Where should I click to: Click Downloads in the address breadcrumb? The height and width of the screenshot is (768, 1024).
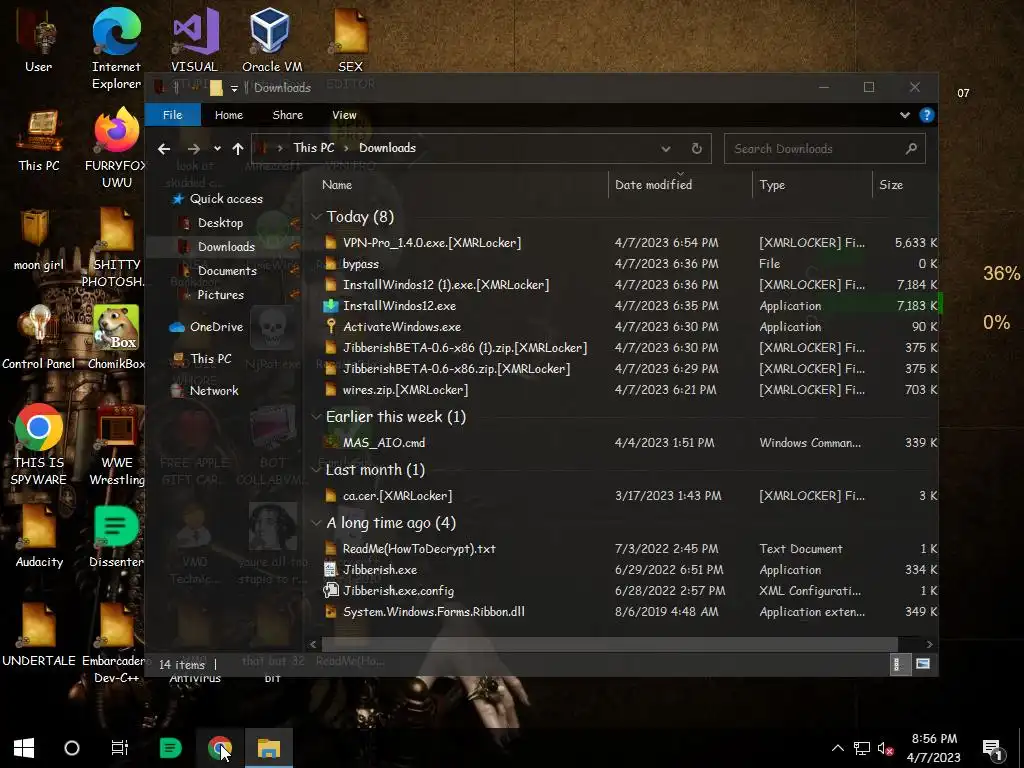click(387, 148)
